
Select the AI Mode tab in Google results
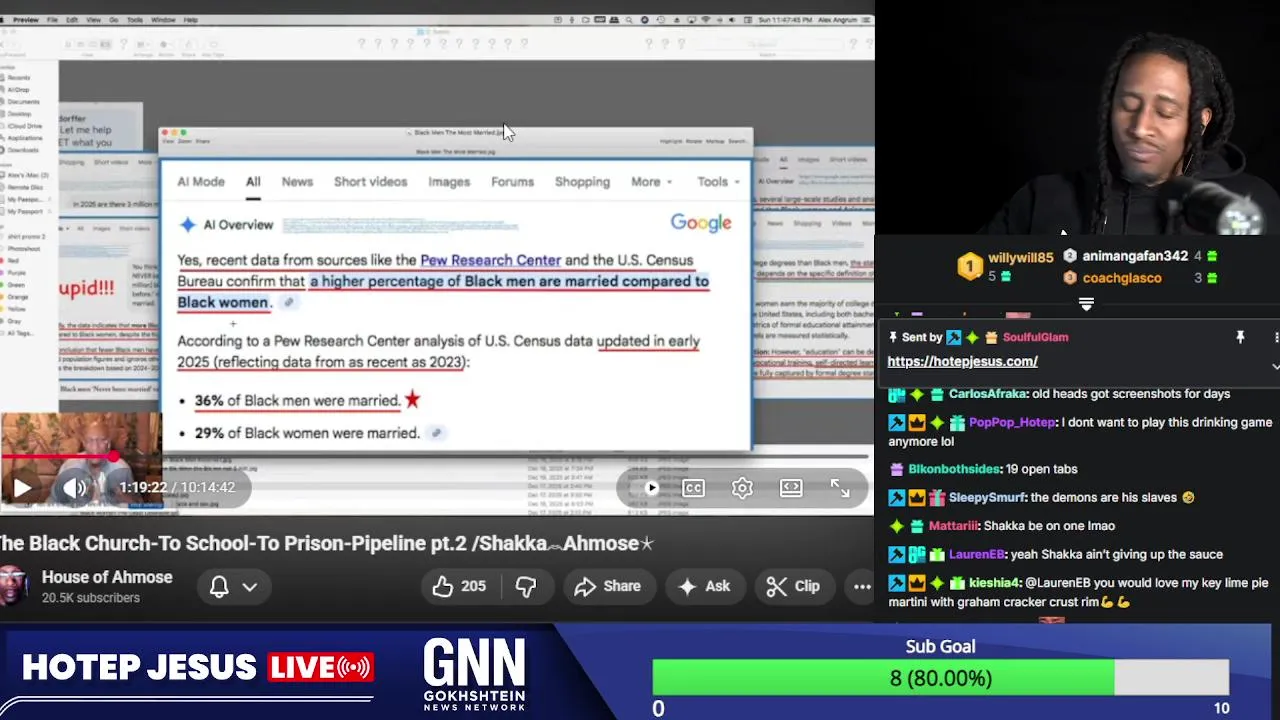(201, 182)
